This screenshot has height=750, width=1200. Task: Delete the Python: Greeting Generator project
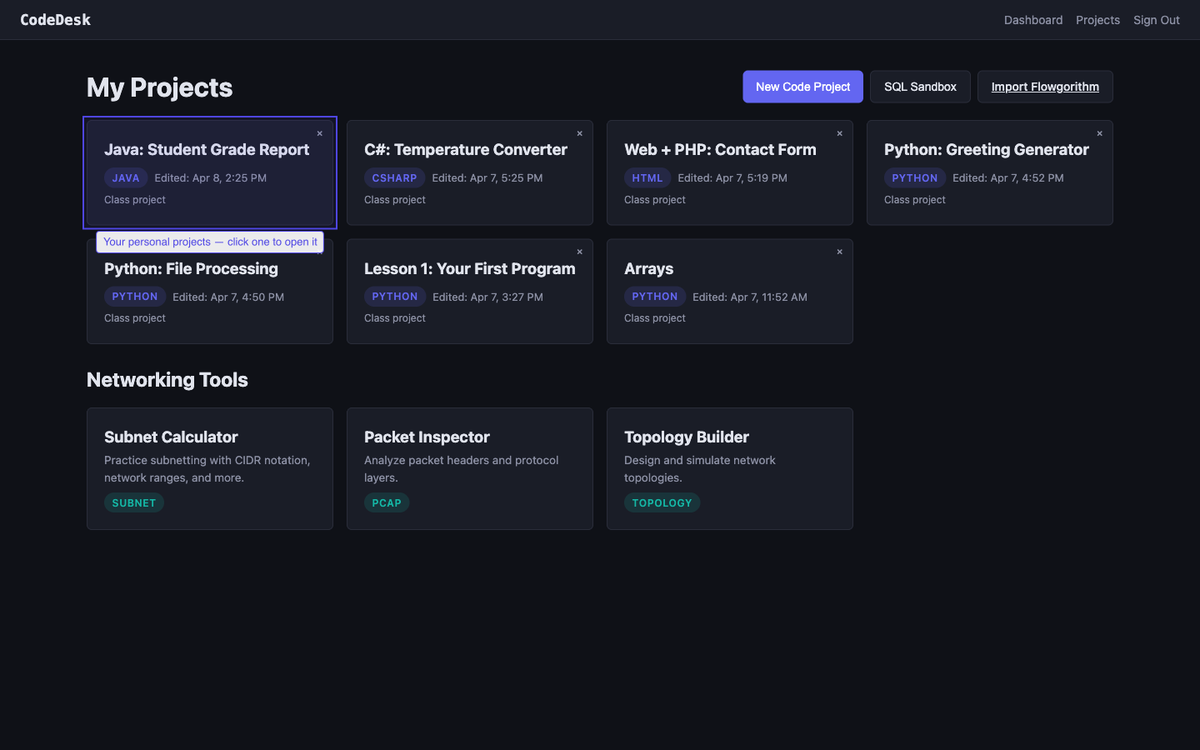pyautogui.click(x=1099, y=132)
